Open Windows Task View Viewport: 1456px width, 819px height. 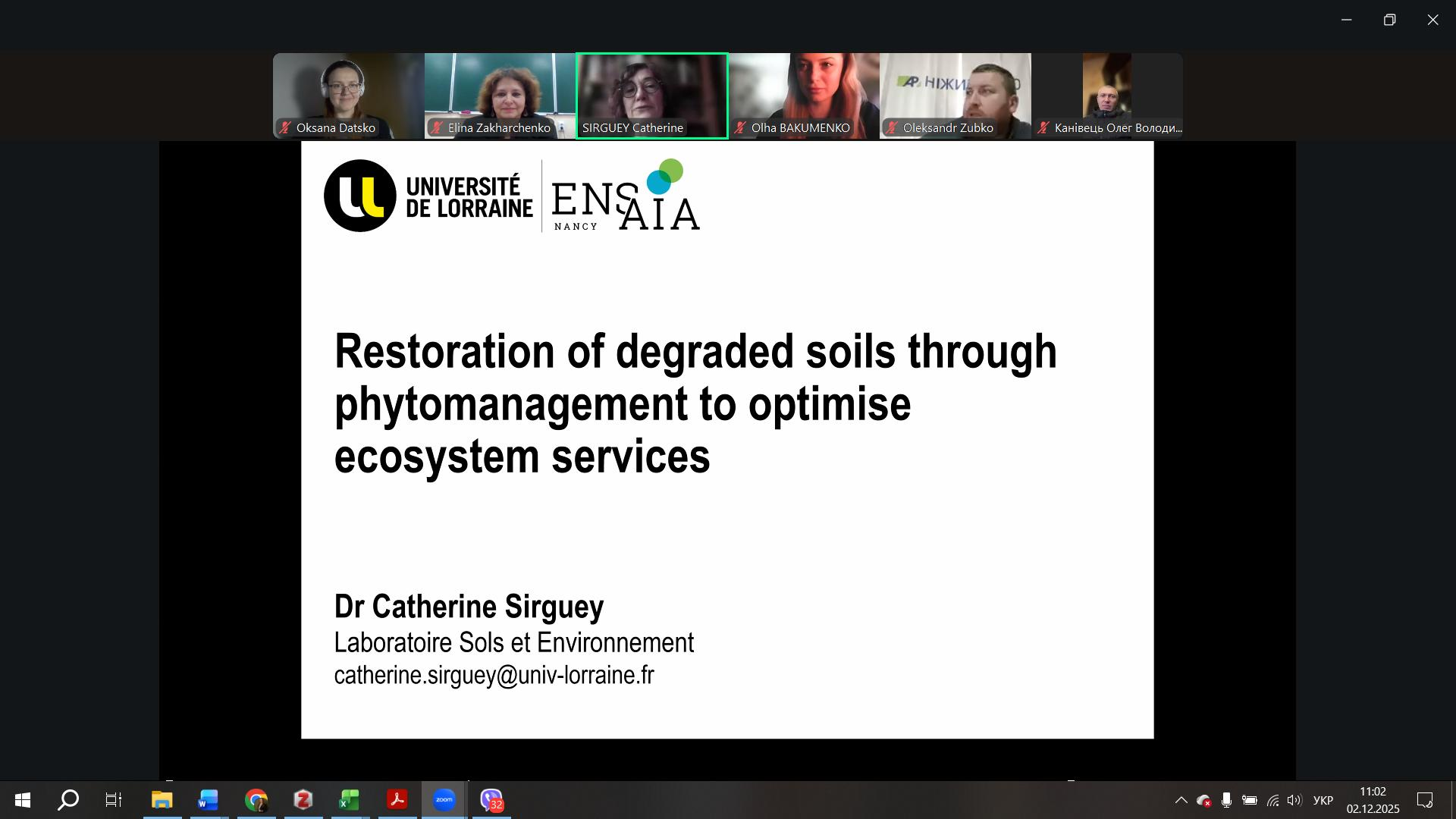114,799
